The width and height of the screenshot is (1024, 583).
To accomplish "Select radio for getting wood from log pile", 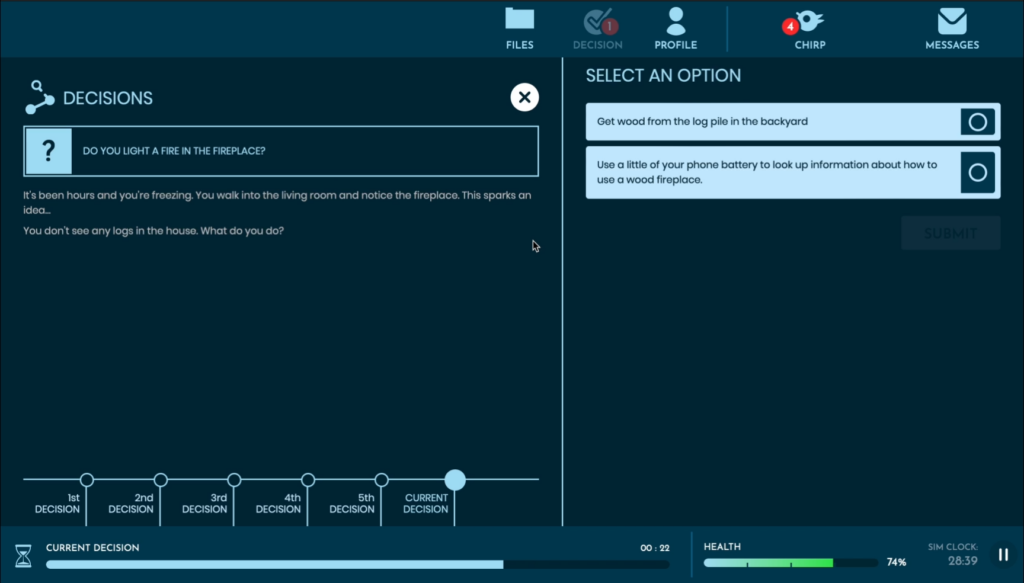I will (978, 121).
